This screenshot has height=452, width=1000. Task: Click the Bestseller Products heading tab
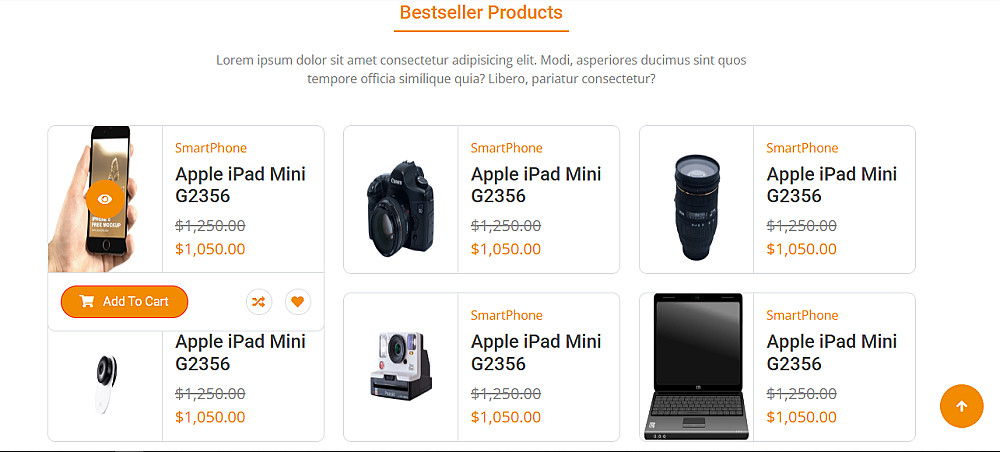482,12
